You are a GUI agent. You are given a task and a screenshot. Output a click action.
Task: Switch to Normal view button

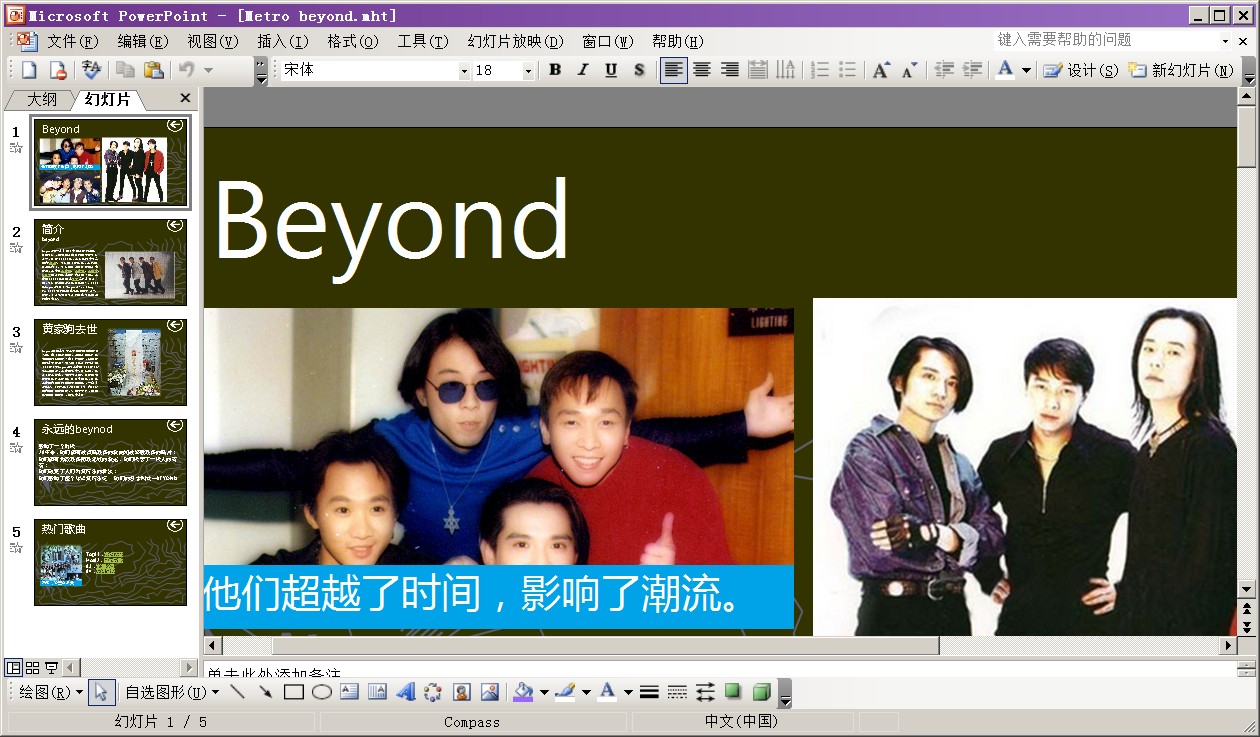point(14,667)
